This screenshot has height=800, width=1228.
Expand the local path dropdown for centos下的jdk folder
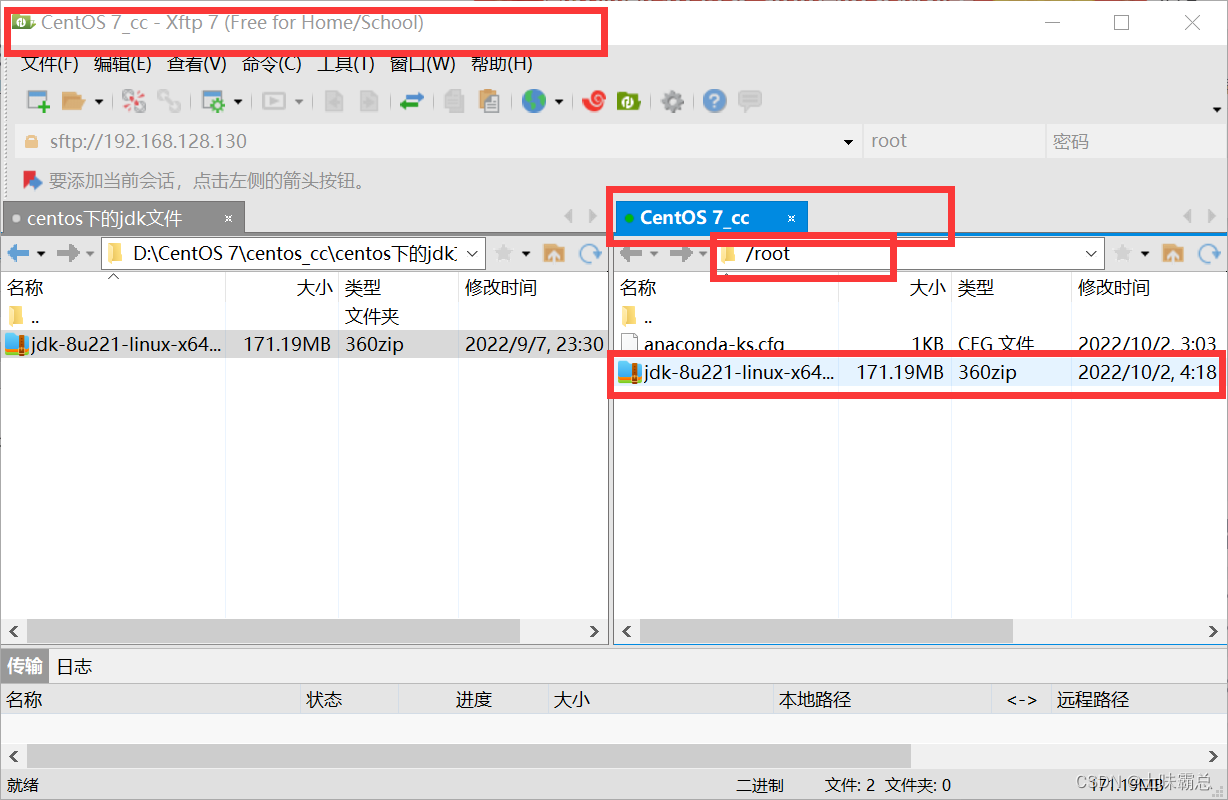(x=472, y=253)
